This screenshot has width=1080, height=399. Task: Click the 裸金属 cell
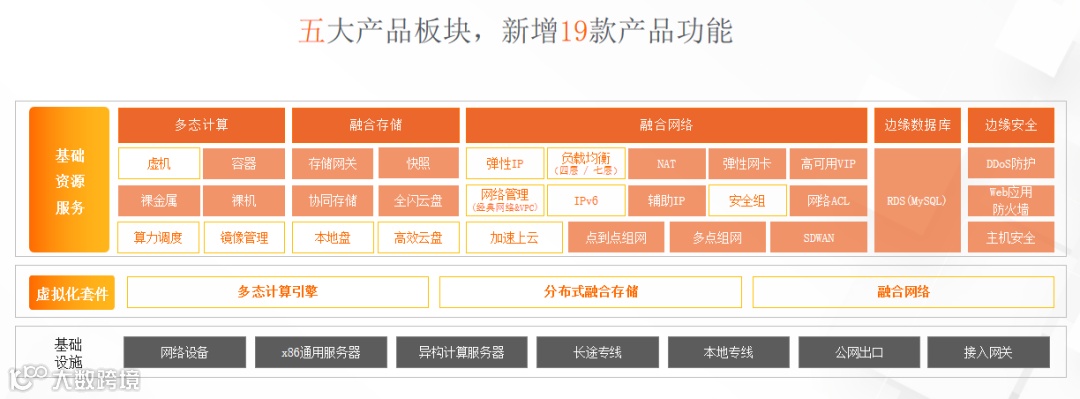point(159,201)
